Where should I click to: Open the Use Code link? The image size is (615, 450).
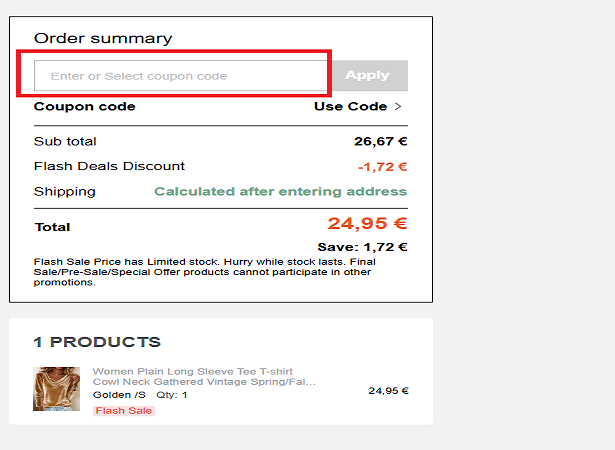pyautogui.click(x=350, y=107)
